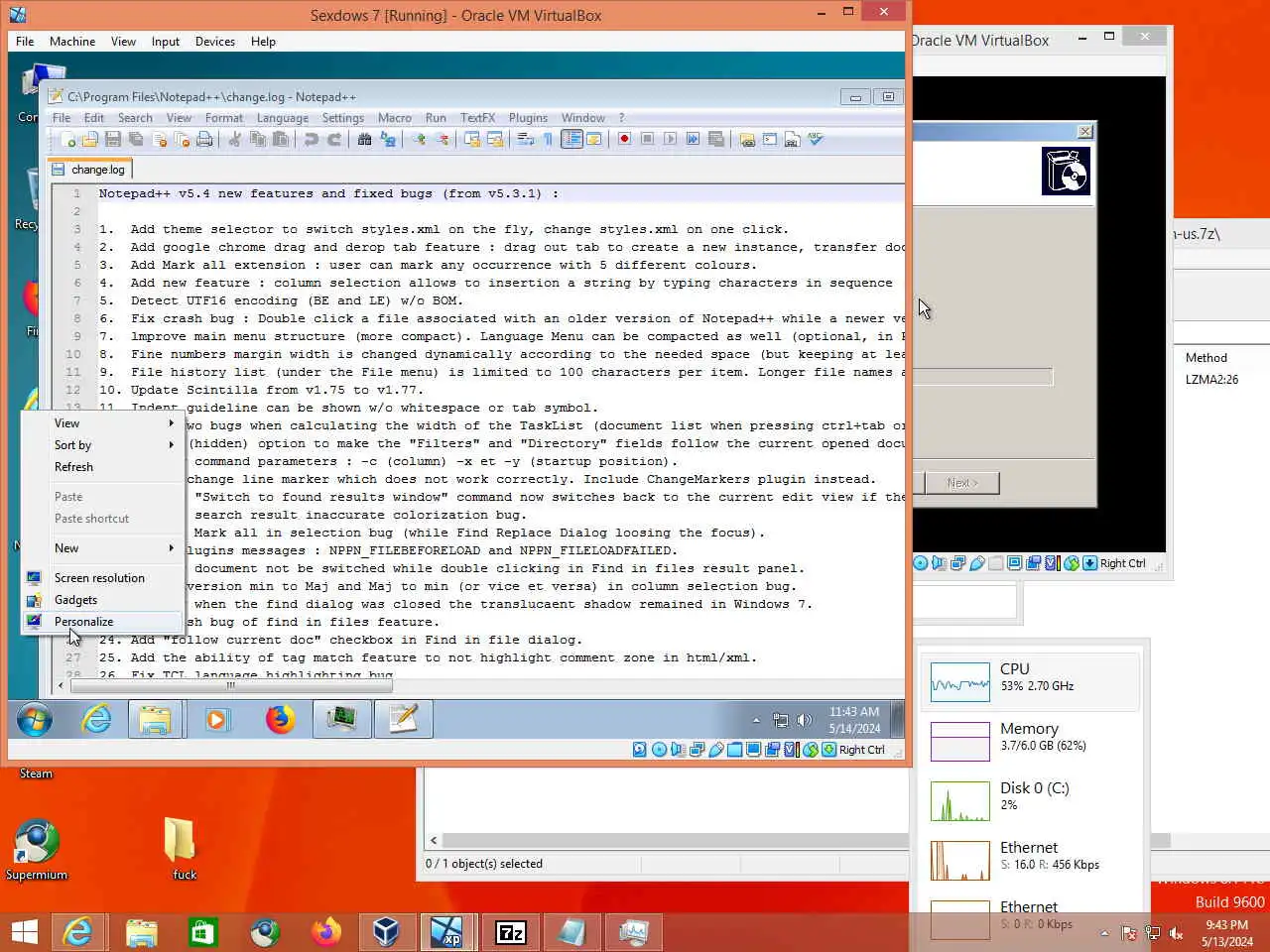Click guest volume speaker tray icon
Image resolution: width=1270 pixels, height=952 pixels.
click(x=805, y=720)
